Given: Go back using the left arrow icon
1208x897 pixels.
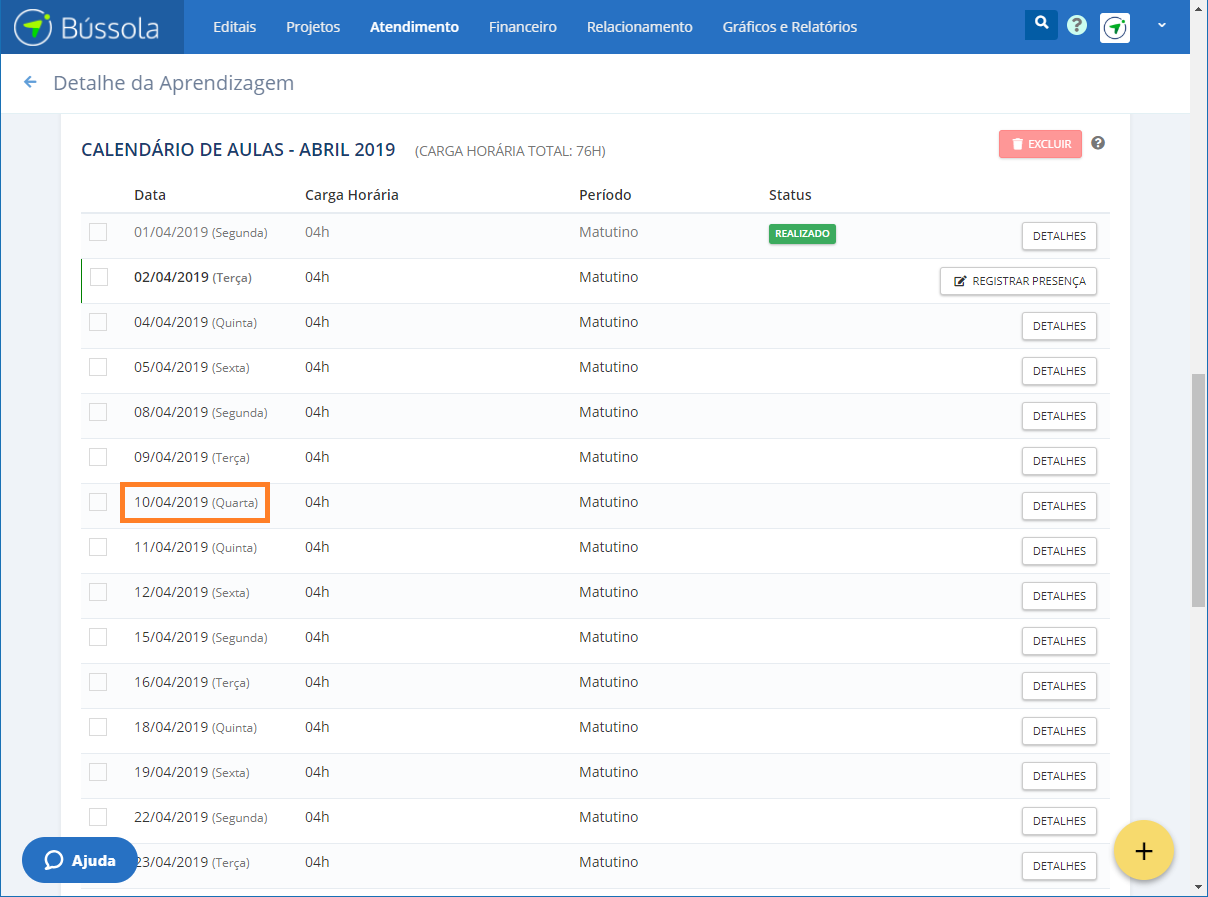Looking at the screenshot, I should [30, 82].
